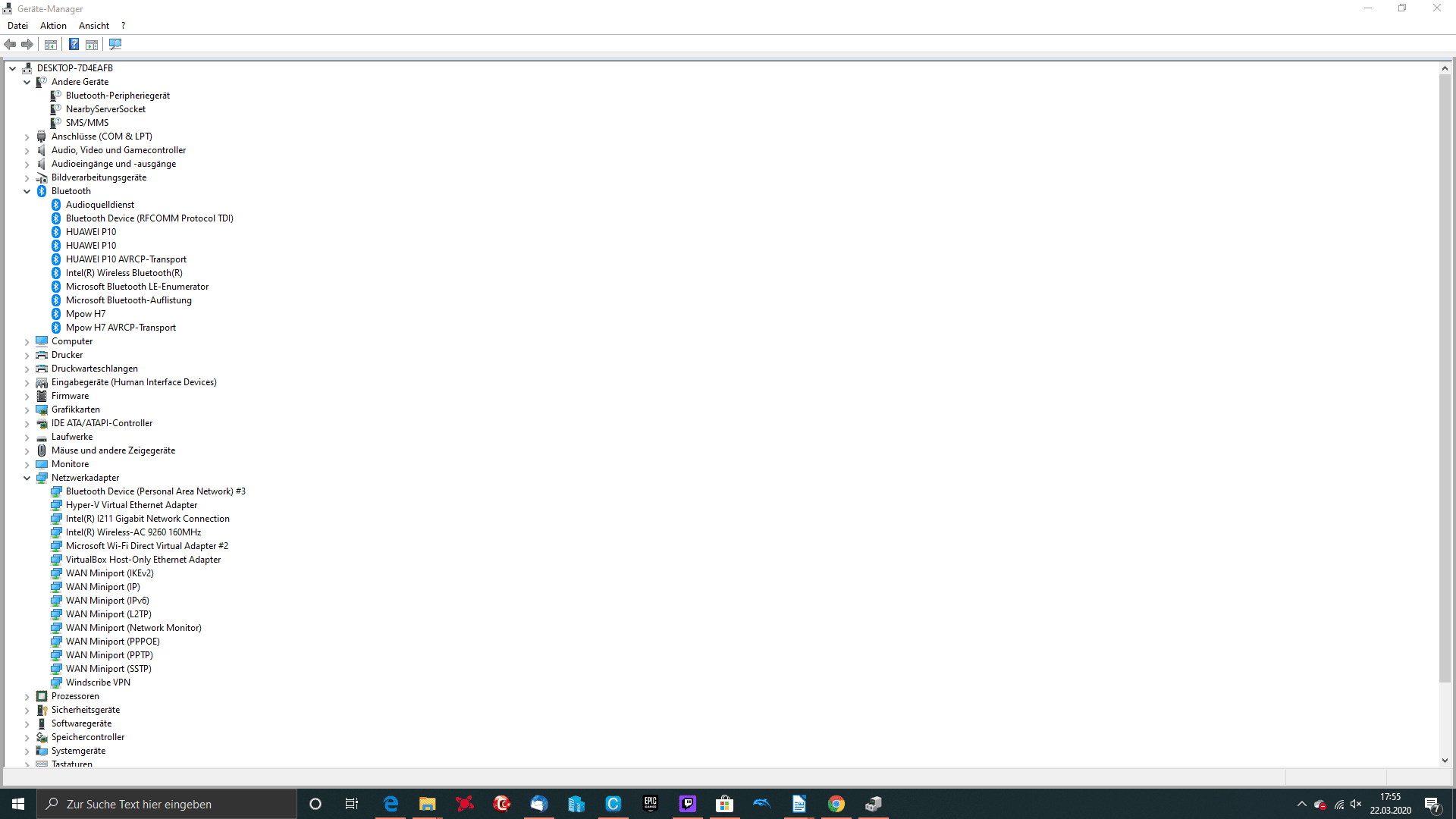Open the Datei menu

click(x=17, y=26)
